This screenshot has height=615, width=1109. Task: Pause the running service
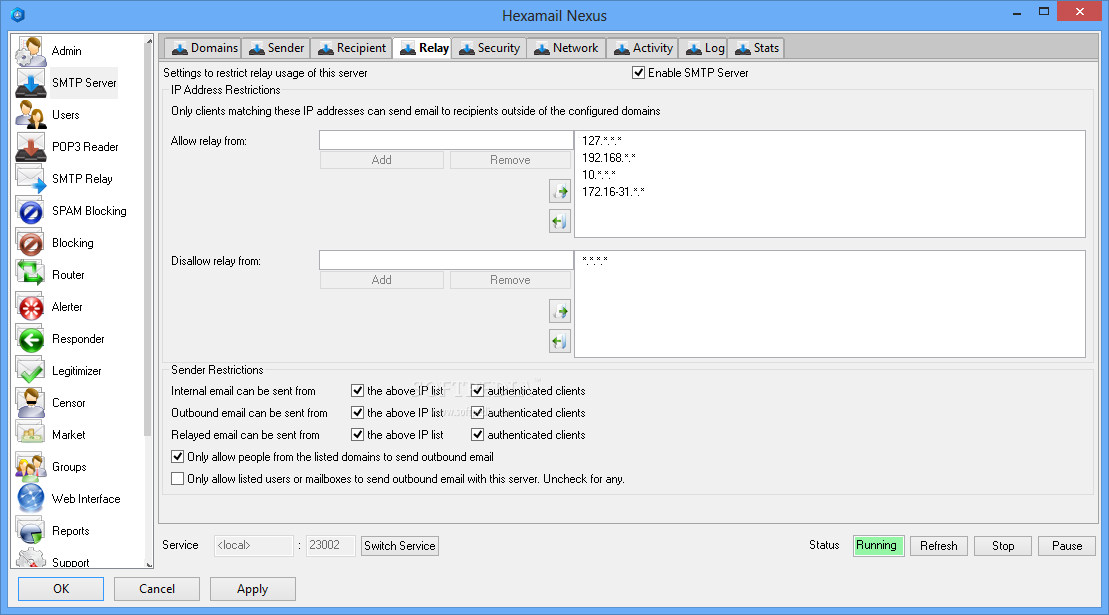pyautogui.click(x=1067, y=546)
